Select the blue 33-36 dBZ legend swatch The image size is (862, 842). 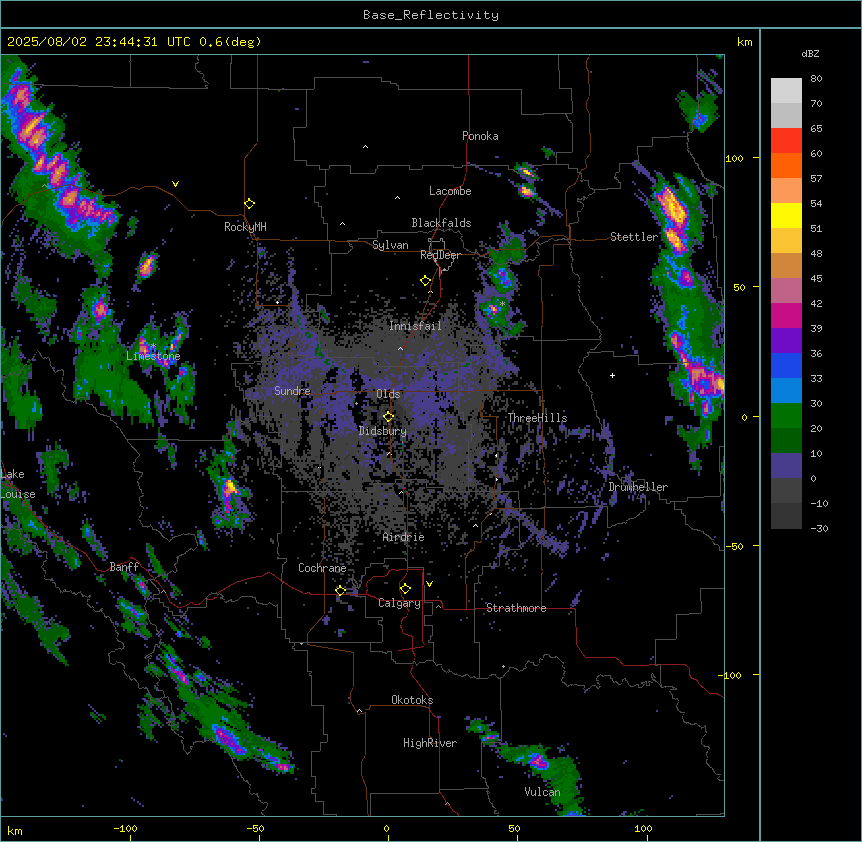click(x=786, y=365)
